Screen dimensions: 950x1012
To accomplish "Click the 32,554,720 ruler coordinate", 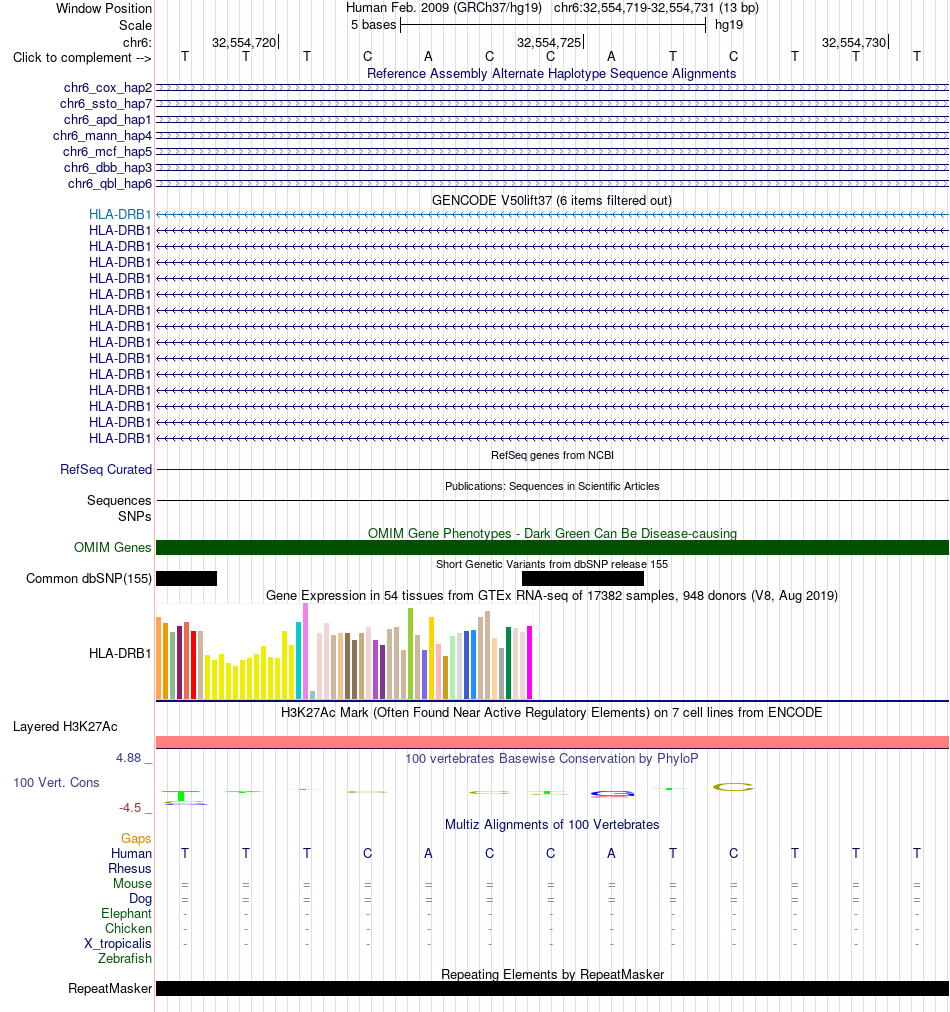I will pyautogui.click(x=243, y=43).
